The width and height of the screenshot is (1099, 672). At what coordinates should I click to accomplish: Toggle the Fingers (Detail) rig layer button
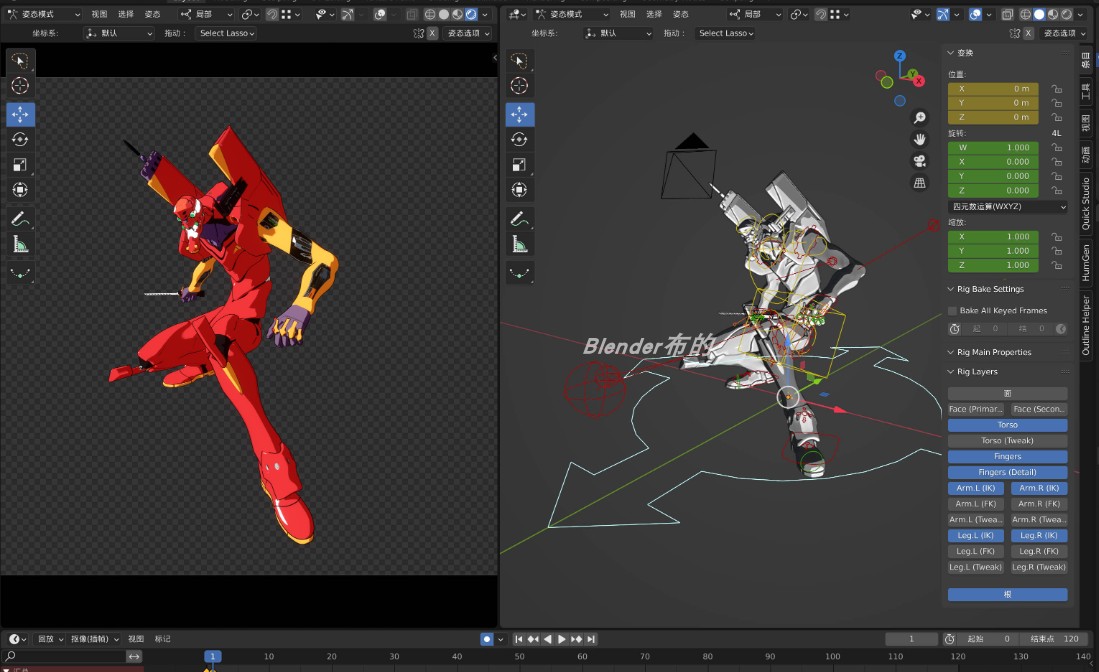pyautogui.click(x=1008, y=472)
